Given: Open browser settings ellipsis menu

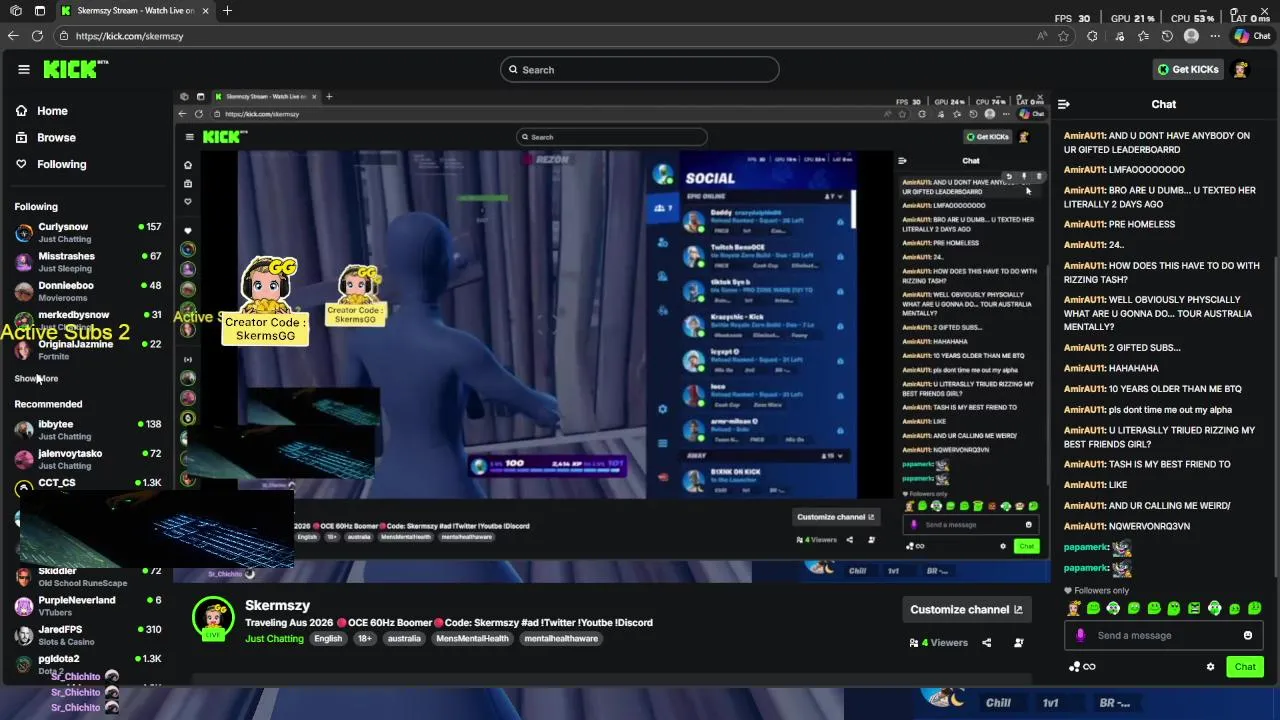Looking at the screenshot, I should (x=1215, y=36).
